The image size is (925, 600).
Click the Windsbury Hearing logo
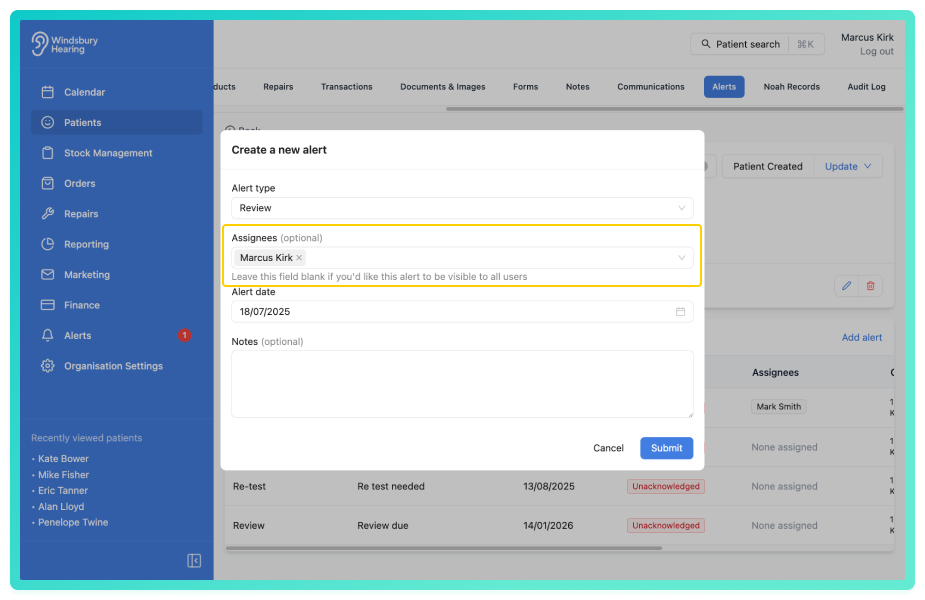click(x=65, y=44)
